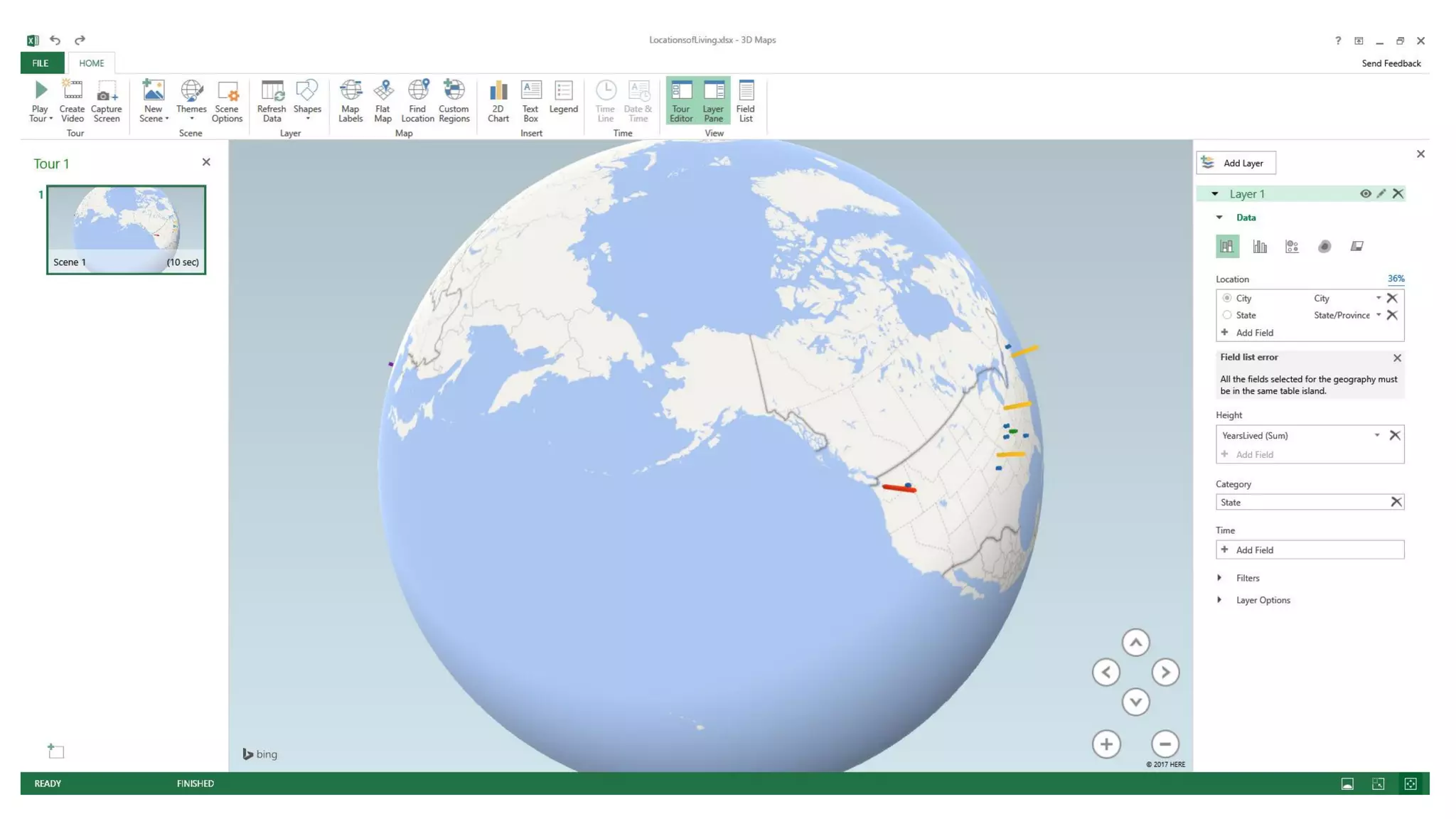Select the heat map visualization icon
Screen dimensions: 1456x819
pyautogui.click(x=1324, y=247)
